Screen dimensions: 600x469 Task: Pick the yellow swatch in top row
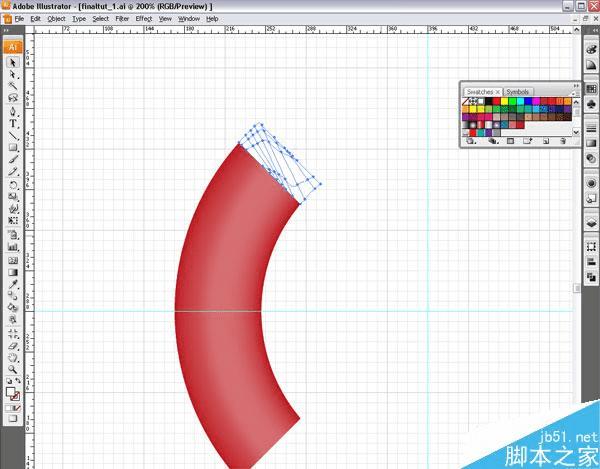point(505,101)
